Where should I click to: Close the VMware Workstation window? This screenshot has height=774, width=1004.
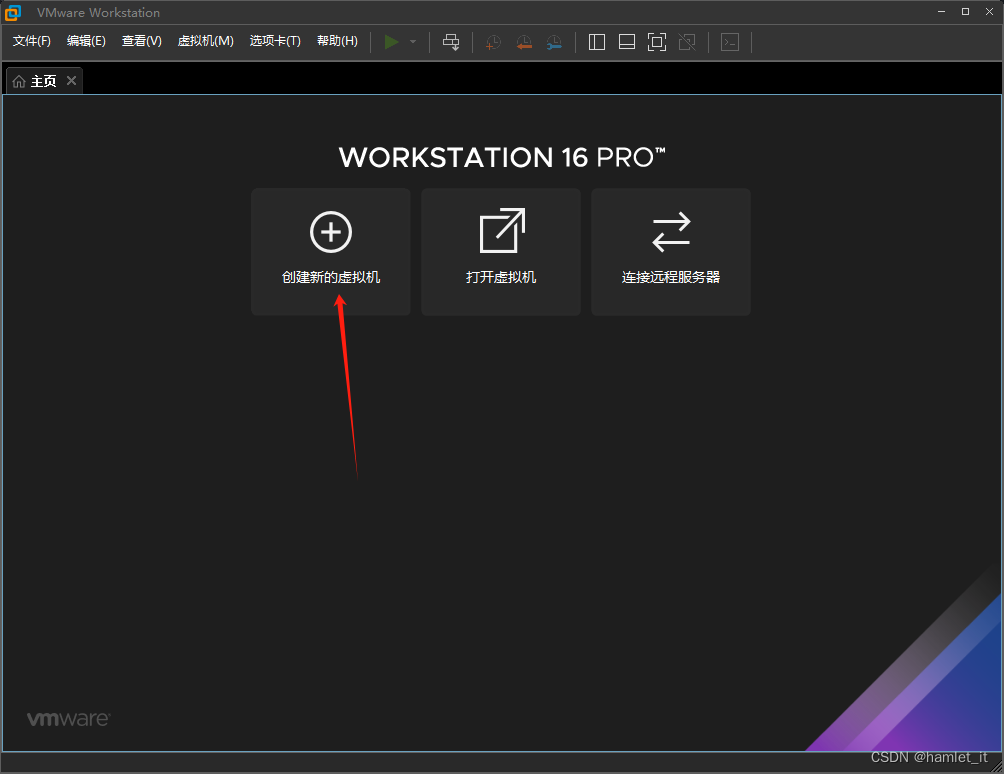pyautogui.click(x=989, y=12)
